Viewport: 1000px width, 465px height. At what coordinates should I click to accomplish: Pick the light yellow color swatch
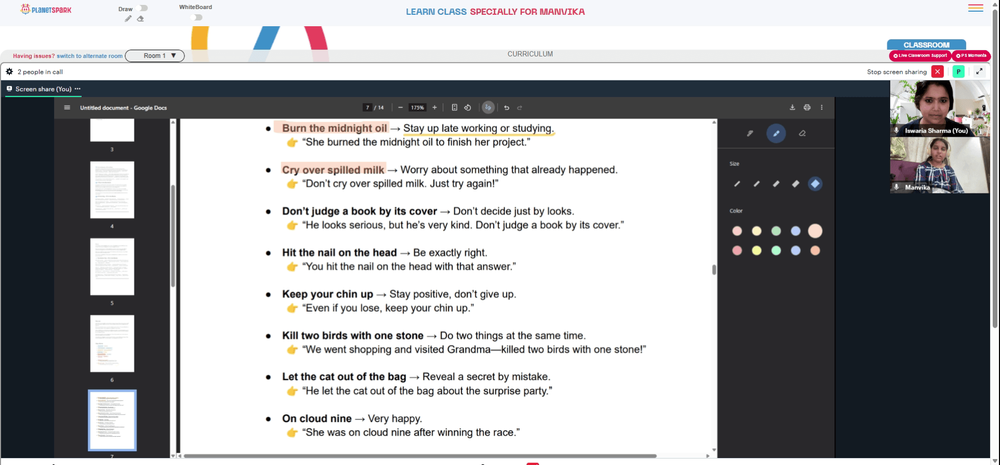pos(756,231)
